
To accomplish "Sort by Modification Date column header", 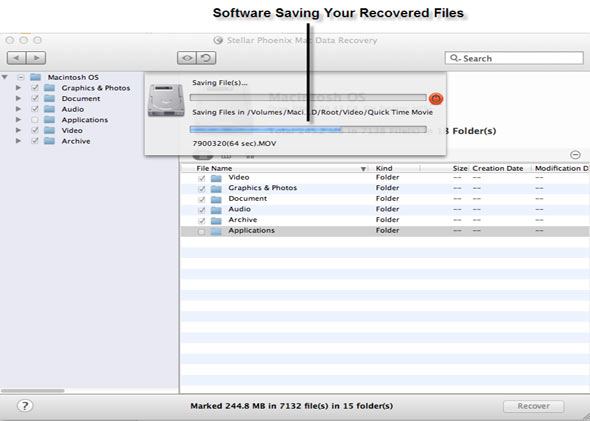I will (562, 168).
